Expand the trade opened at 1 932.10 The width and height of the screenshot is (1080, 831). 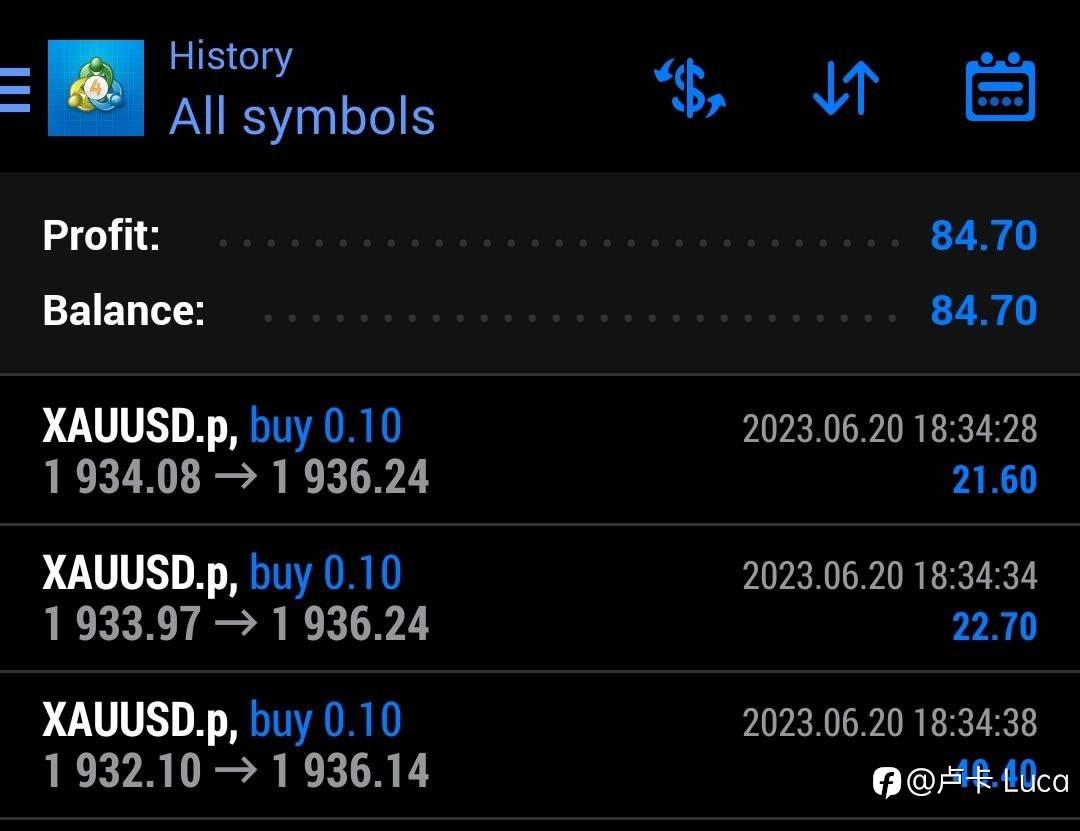540,746
